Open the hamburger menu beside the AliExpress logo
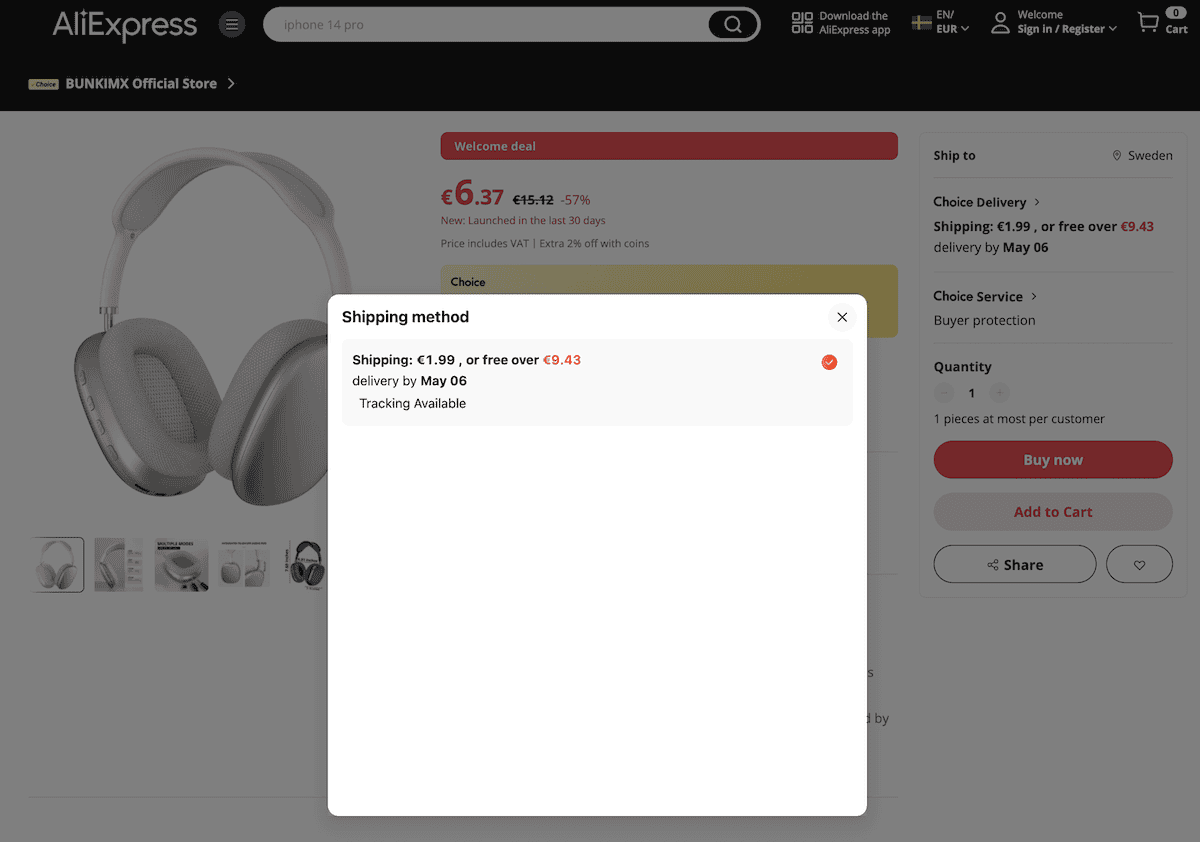 click(x=232, y=24)
